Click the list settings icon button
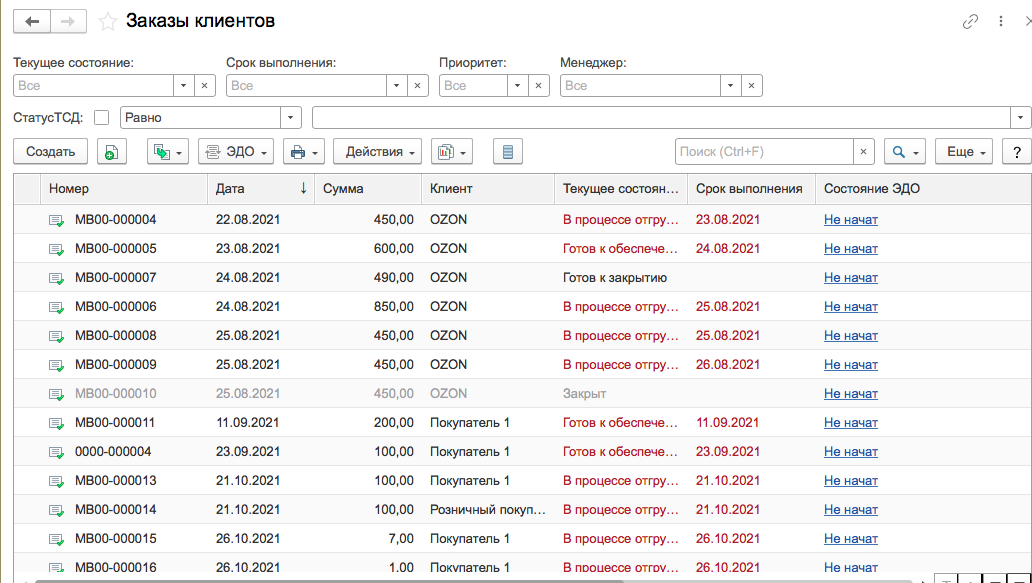This screenshot has height=583, width=1032. 507,151
